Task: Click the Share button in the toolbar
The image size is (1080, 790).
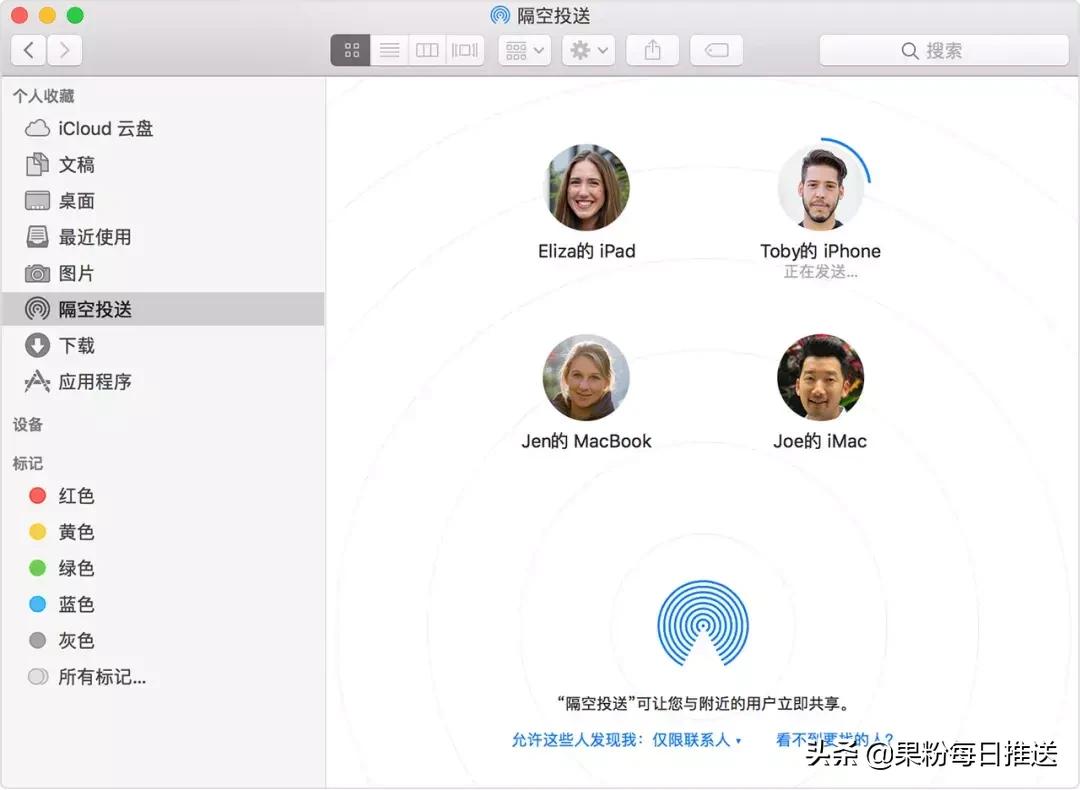Action: tap(653, 50)
